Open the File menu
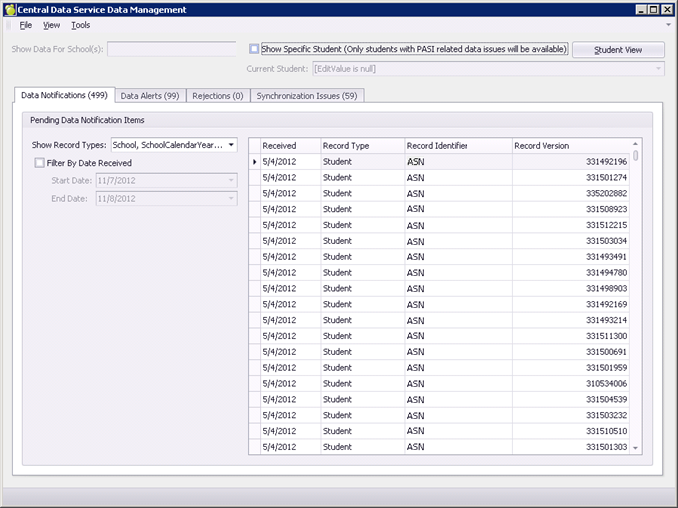 point(25,25)
